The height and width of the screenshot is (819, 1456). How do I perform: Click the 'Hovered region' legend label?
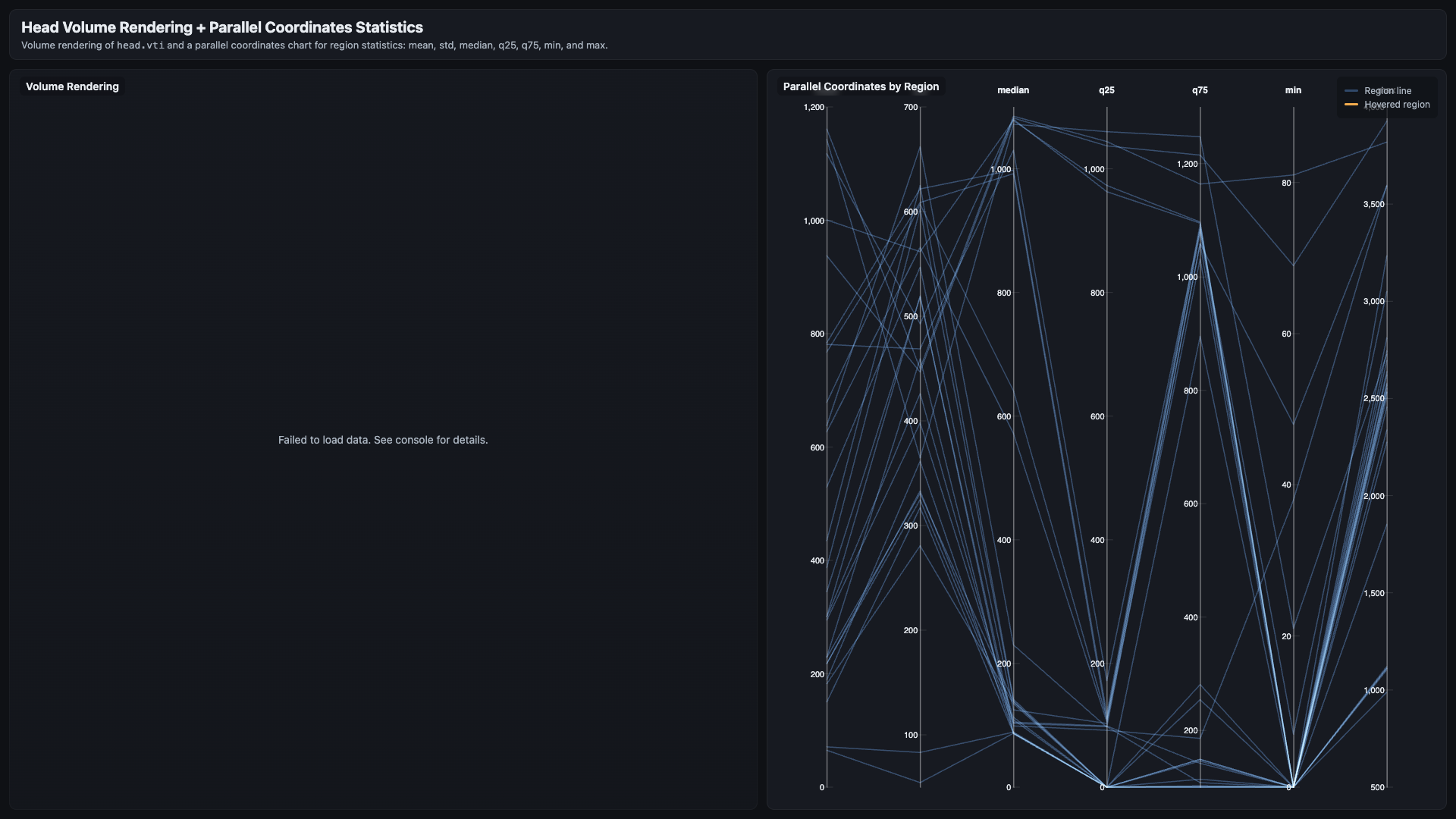1397,105
